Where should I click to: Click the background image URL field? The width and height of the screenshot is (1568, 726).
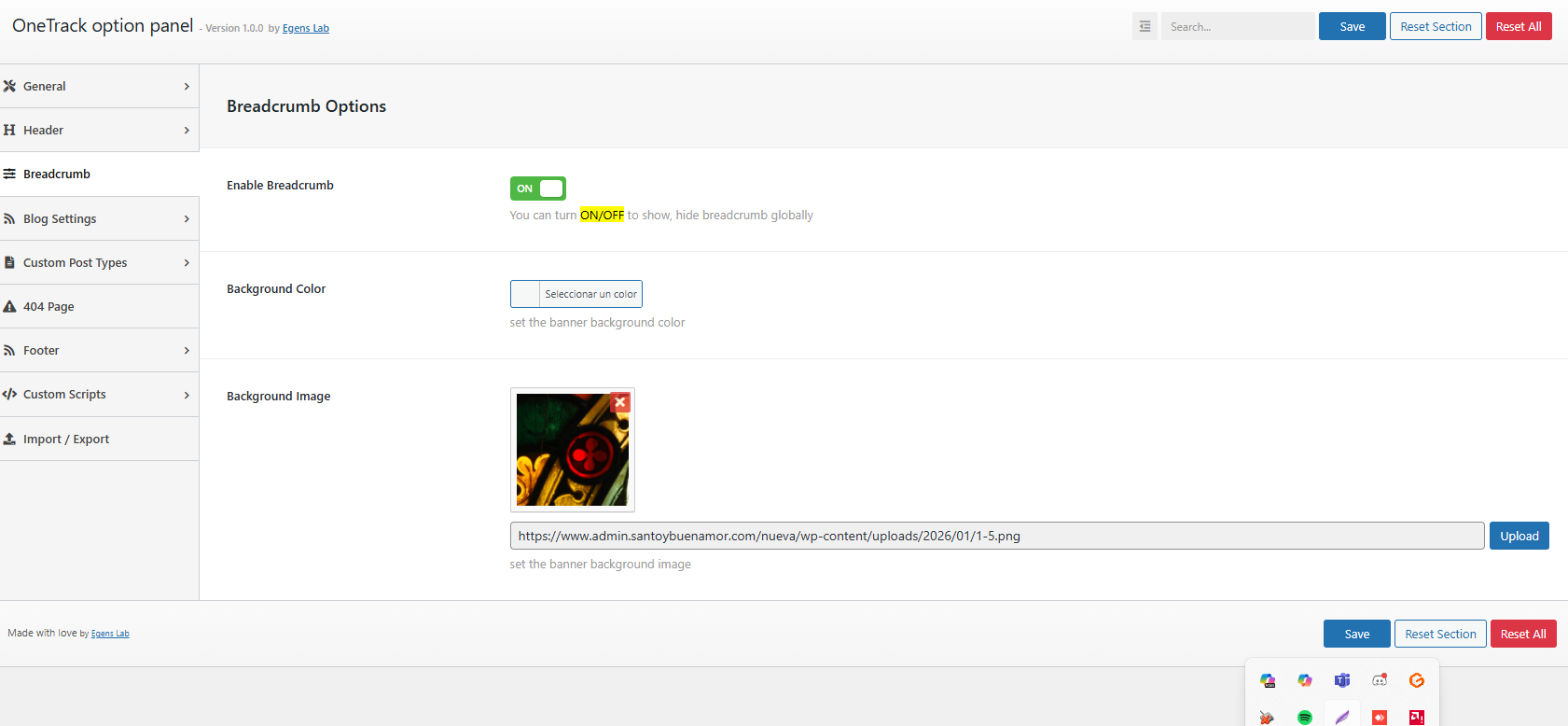996,536
